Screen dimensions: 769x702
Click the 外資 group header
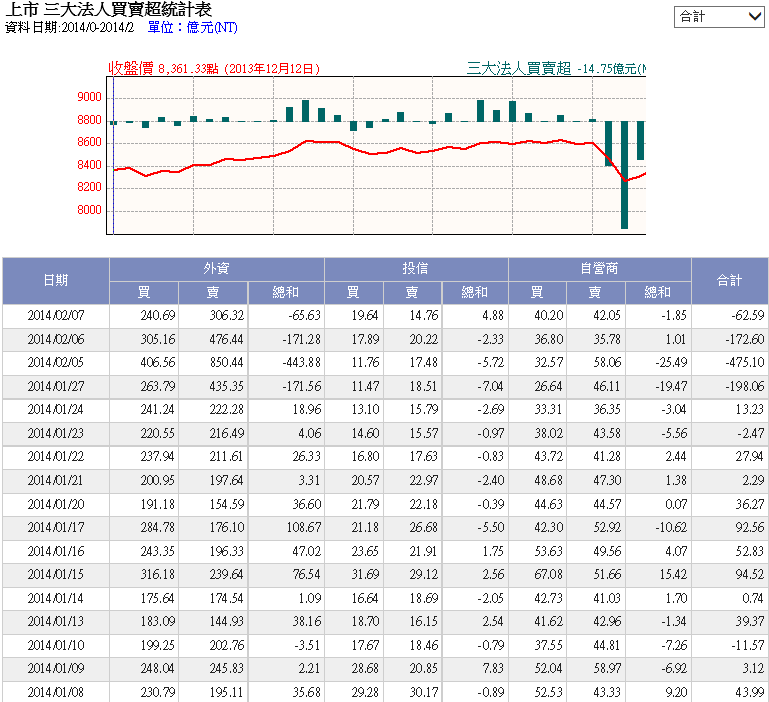click(216, 269)
